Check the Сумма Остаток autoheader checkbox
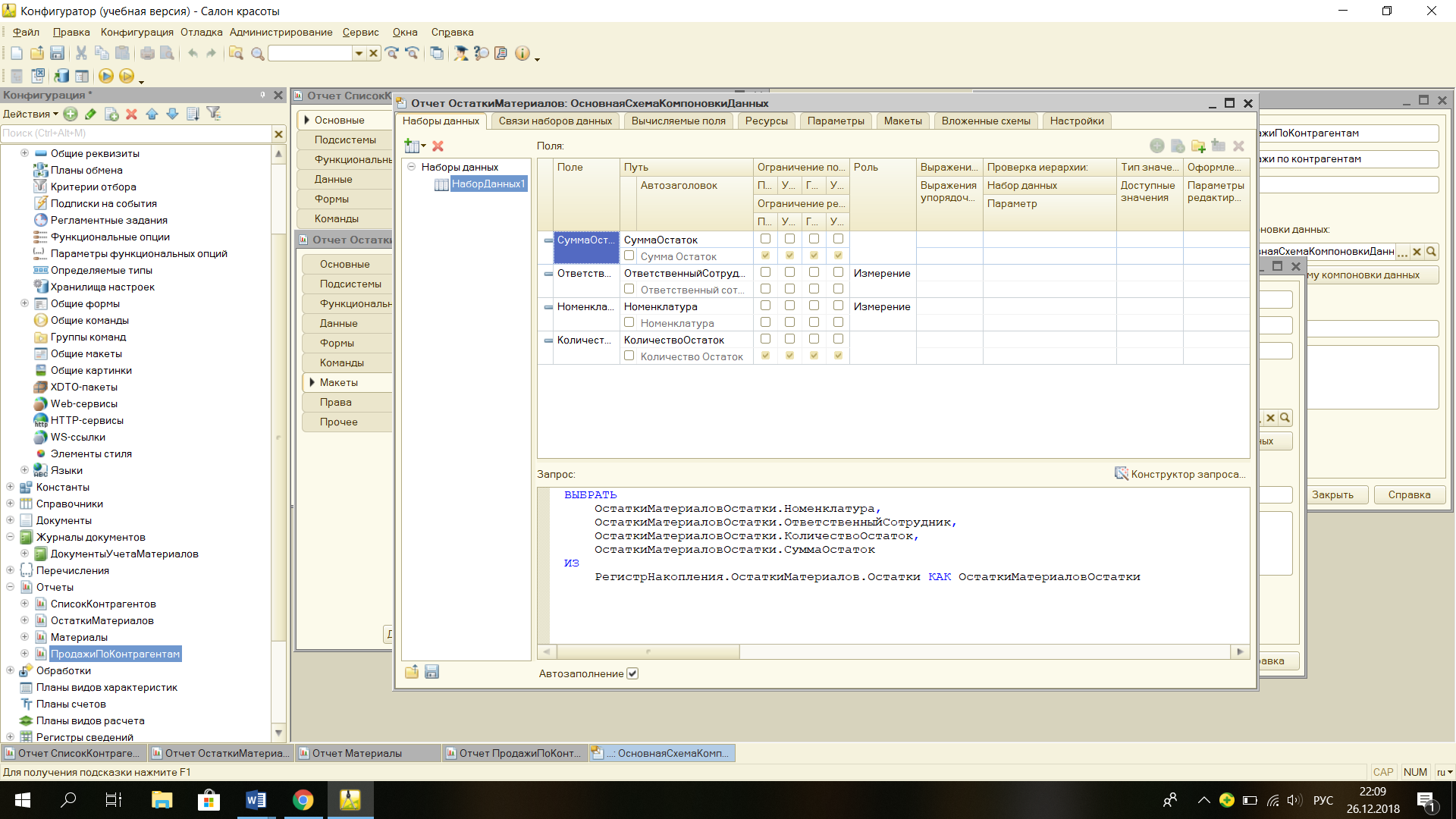This screenshot has height=819, width=1456. point(629,256)
